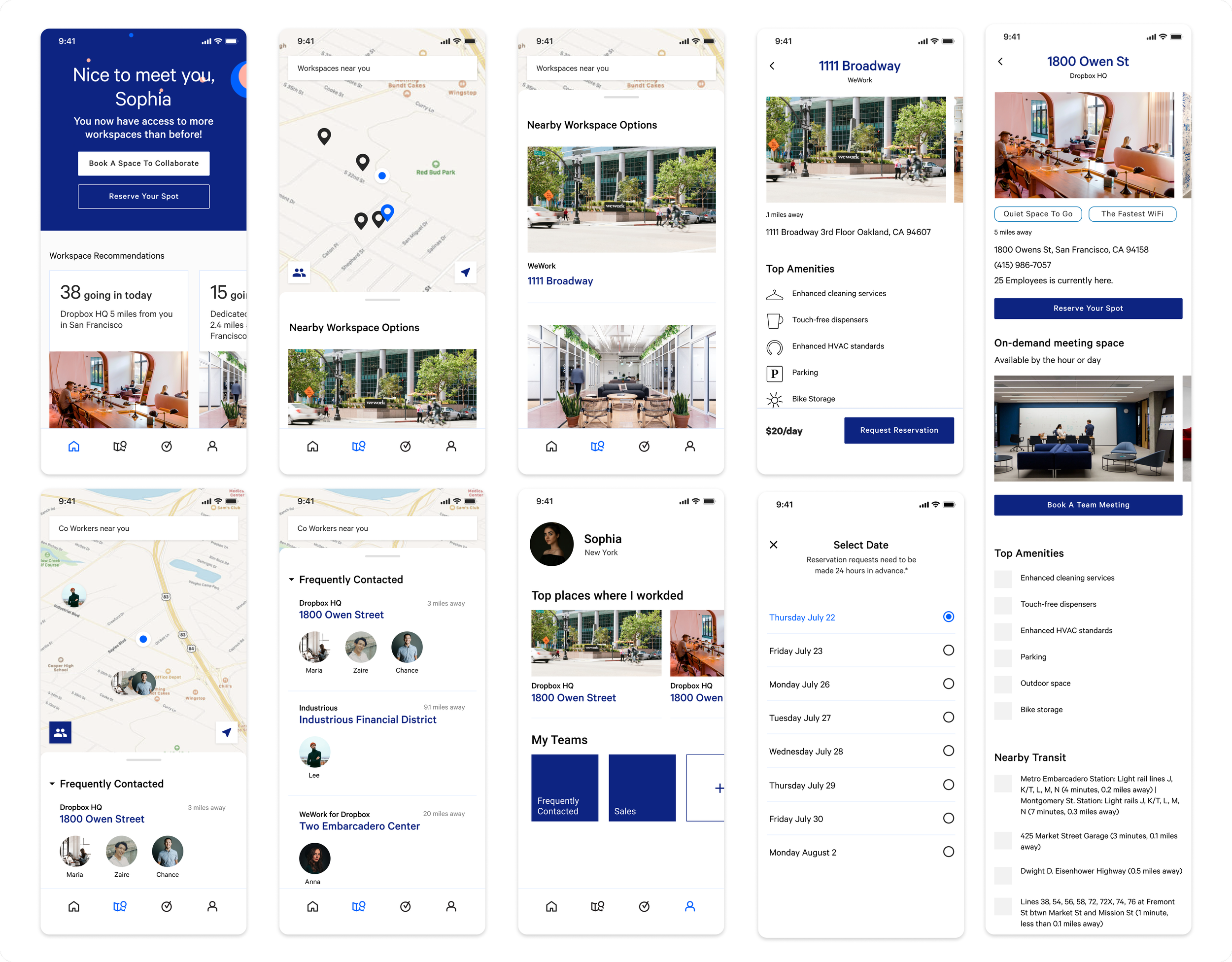Close the Select Date screen with X
The height and width of the screenshot is (962, 1232).
point(773,545)
